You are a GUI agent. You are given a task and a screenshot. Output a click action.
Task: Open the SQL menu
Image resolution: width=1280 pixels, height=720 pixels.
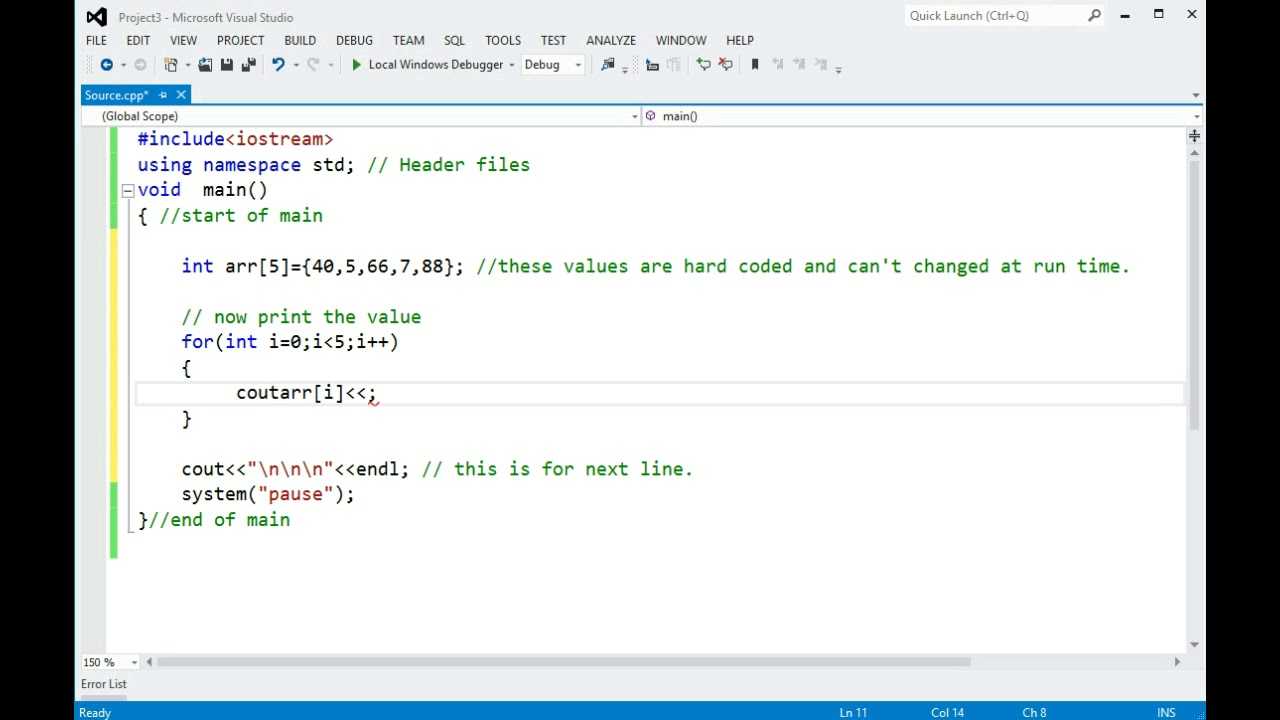454,40
